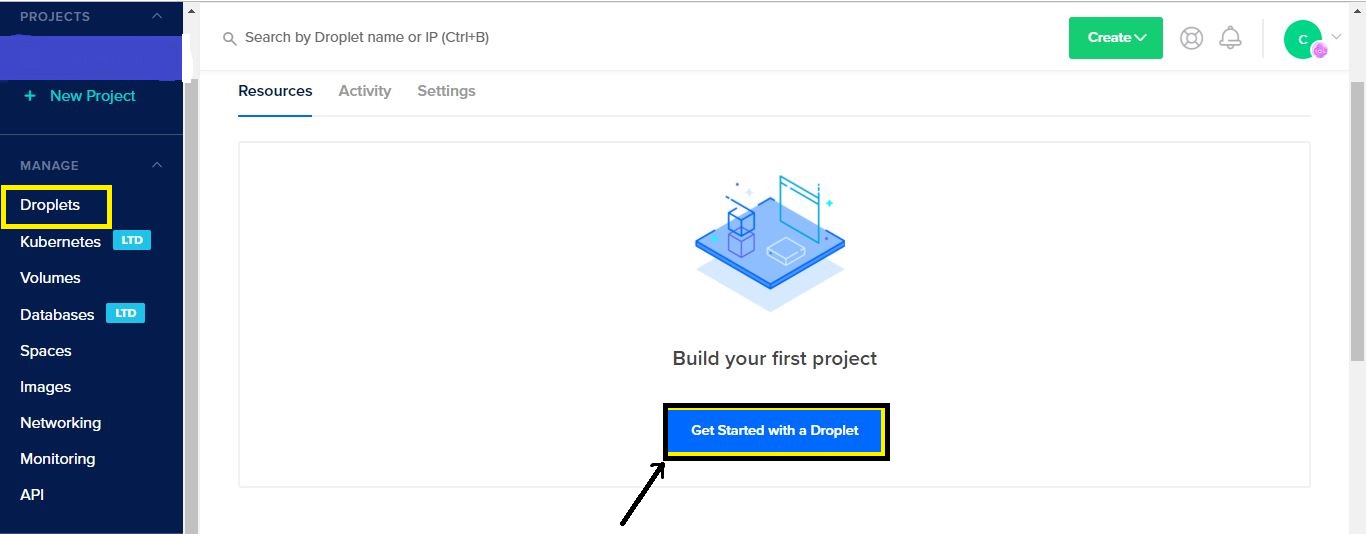
Task: Open the Volumes sidebar link
Action: [x=50, y=278]
